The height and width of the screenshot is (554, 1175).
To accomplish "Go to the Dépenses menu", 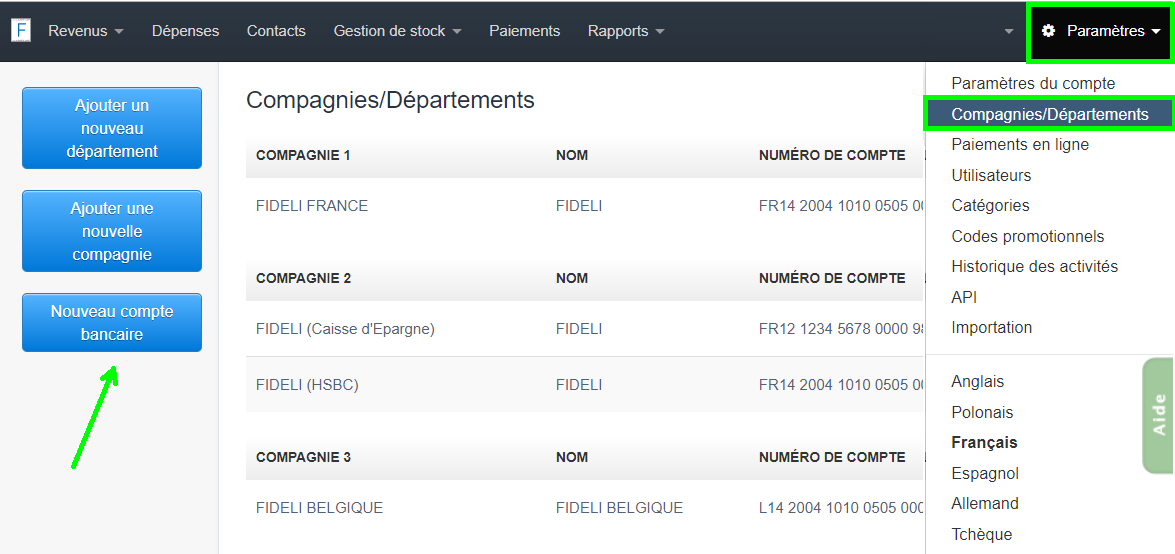I will (185, 31).
